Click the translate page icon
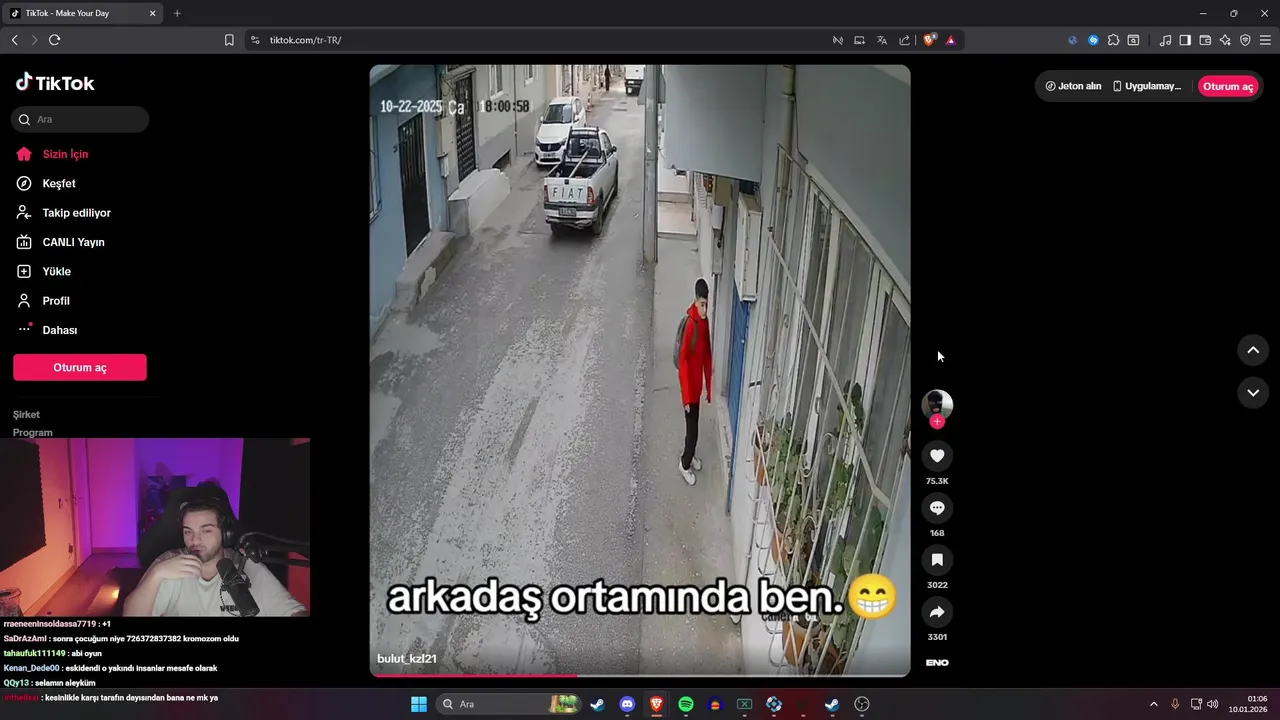This screenshot has width=1280, height=720. point(882,40)
